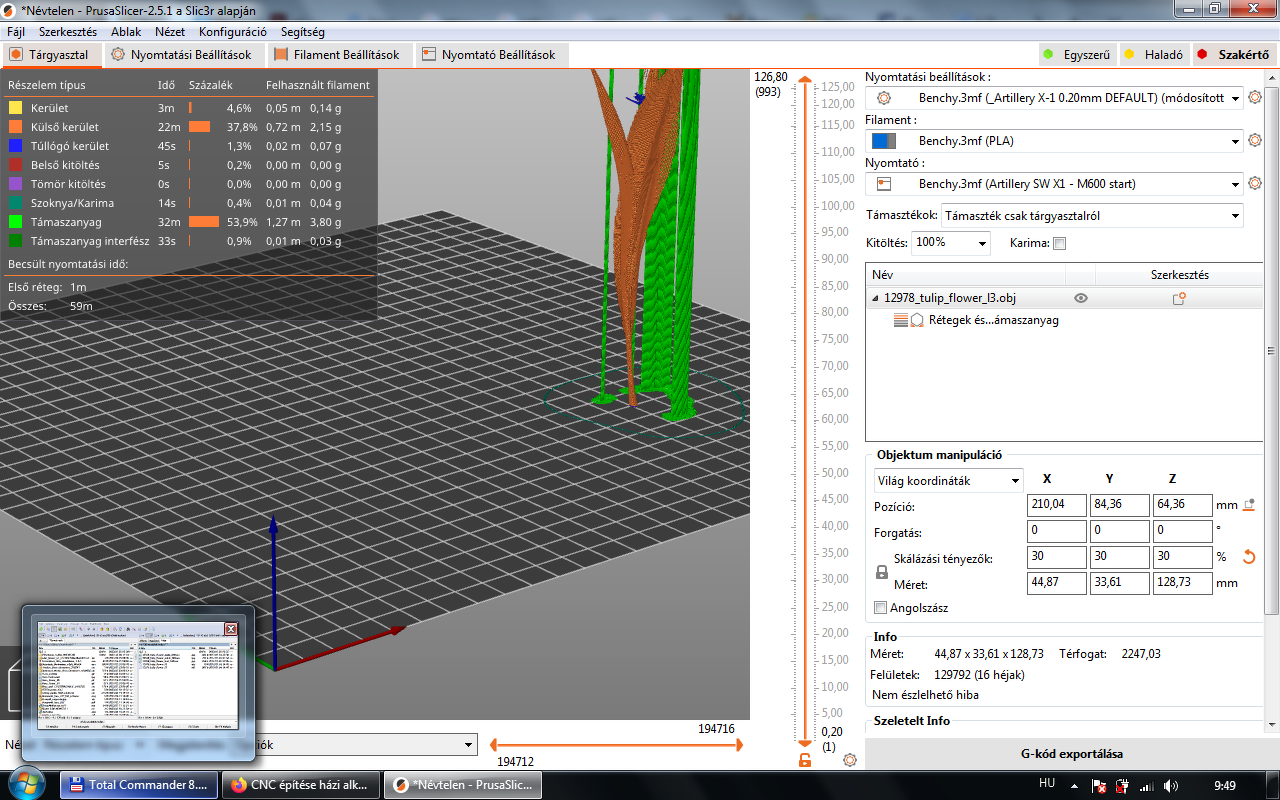Screen dimensions: 1280x800
Task: Toggle the Karima checkbox
Action: pos(1059,243)
